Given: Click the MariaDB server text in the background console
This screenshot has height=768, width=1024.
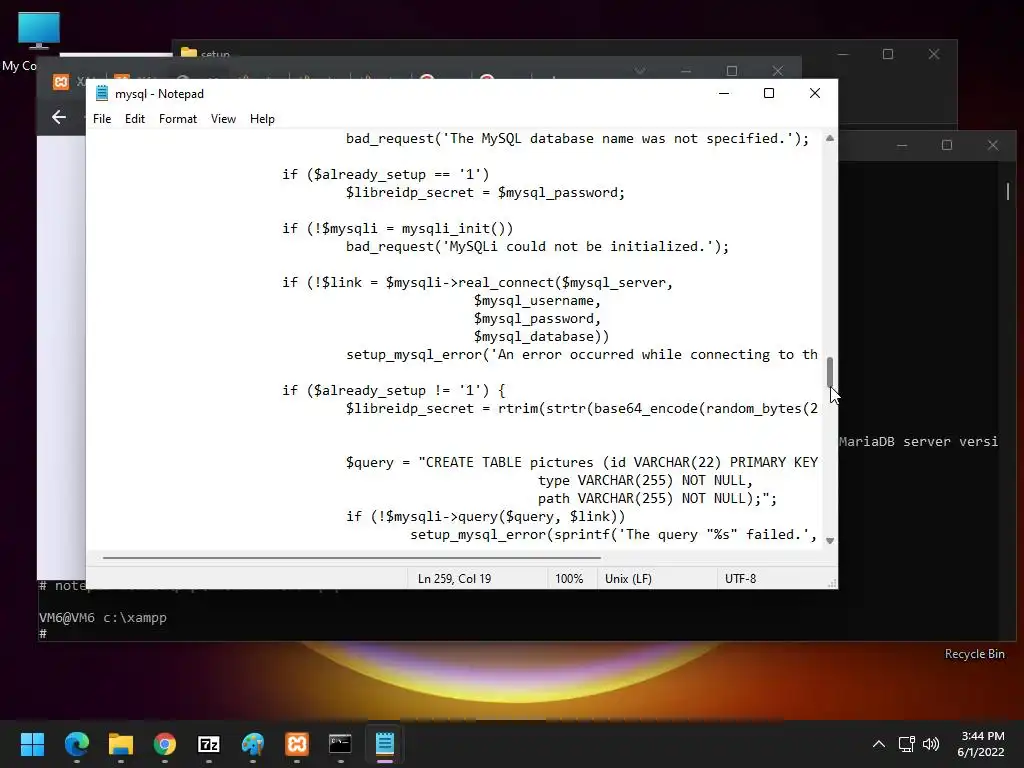Looking at the screenshot, I should tap(918, 441).
